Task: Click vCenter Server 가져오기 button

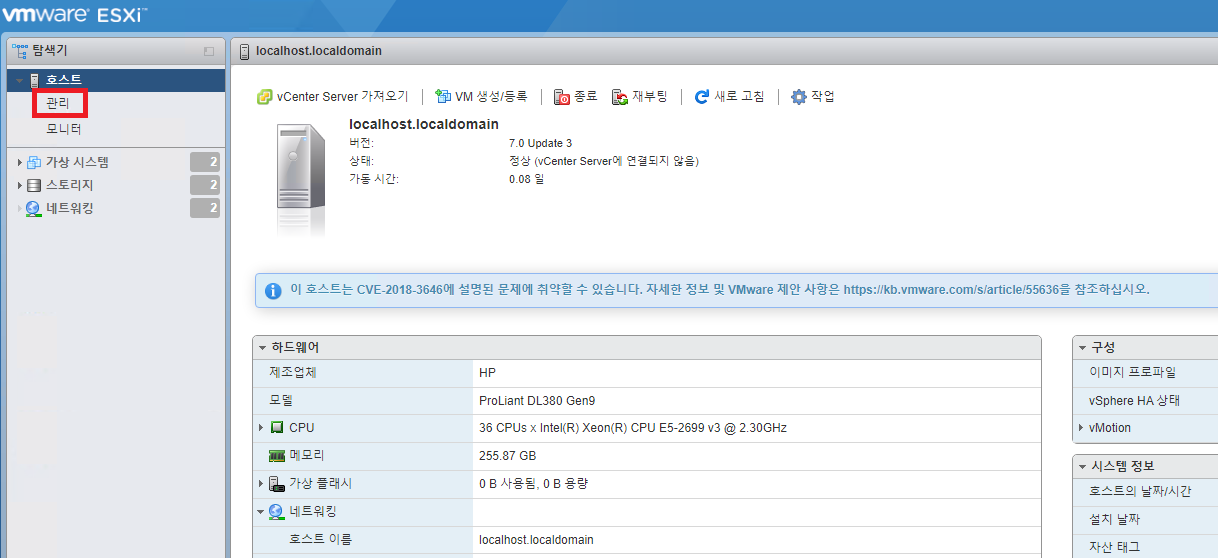Action: pyautogui.click(x=333, y=97)
